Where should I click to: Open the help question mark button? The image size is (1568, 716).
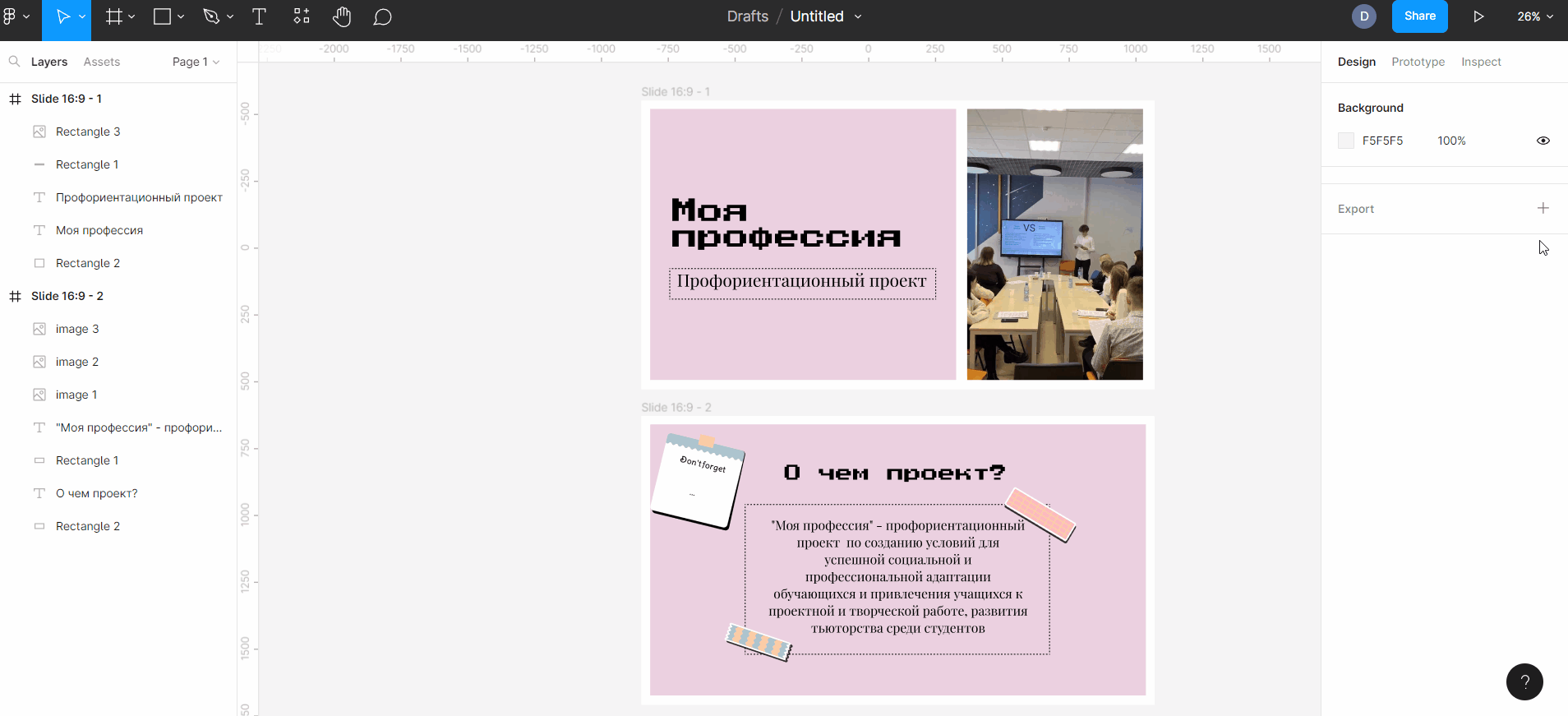tap(1524, 681)
